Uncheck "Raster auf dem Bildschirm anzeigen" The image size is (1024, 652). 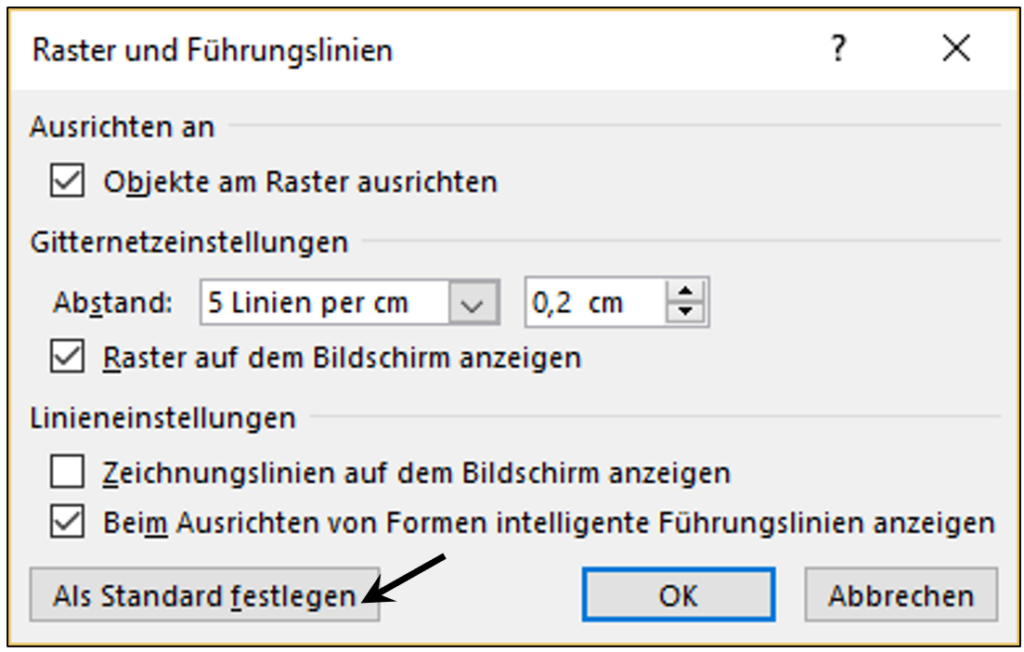[x=69, y=357]
